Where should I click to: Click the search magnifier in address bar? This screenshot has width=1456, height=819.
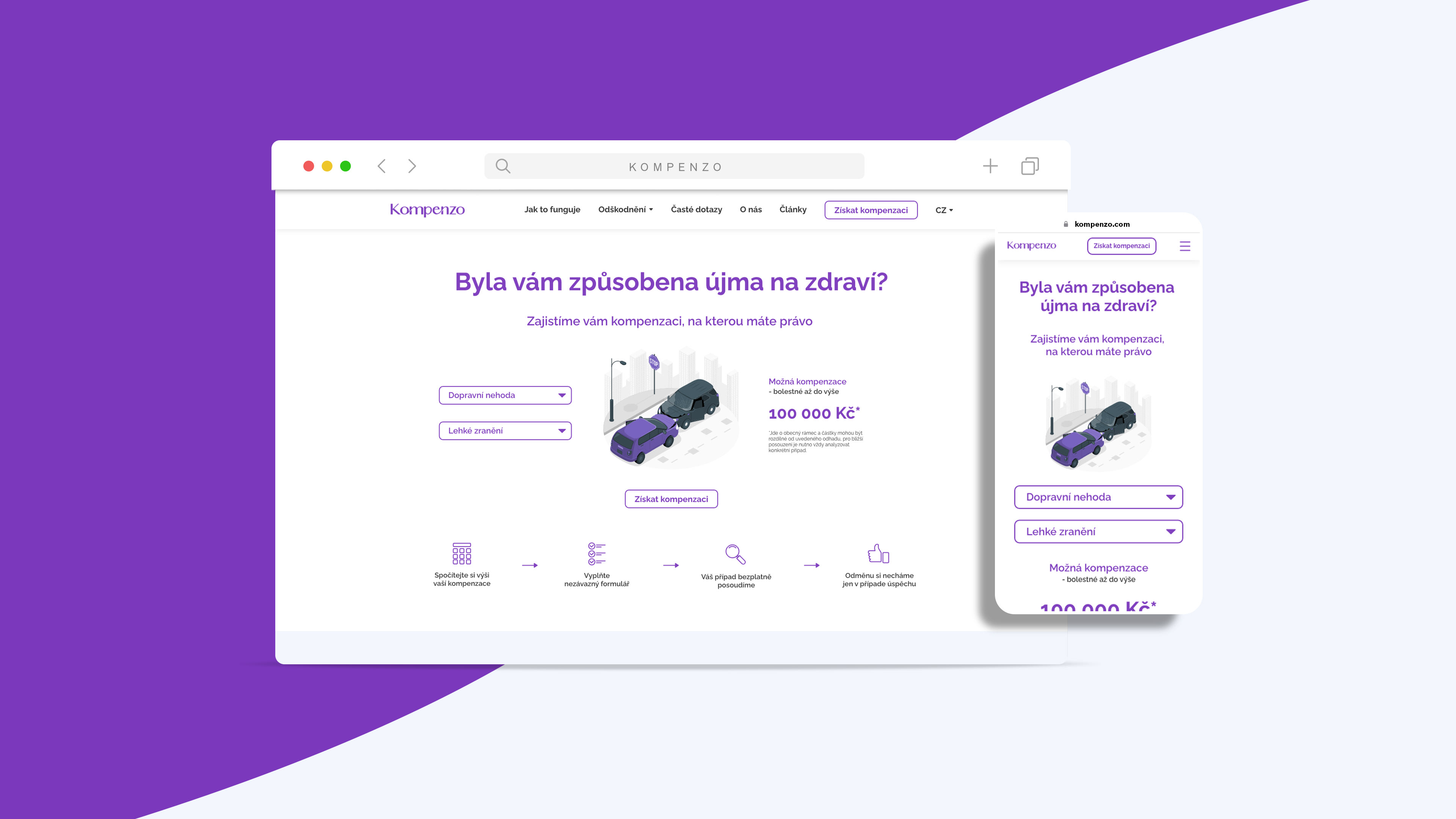pyautogui.click(x=502, y=166)
